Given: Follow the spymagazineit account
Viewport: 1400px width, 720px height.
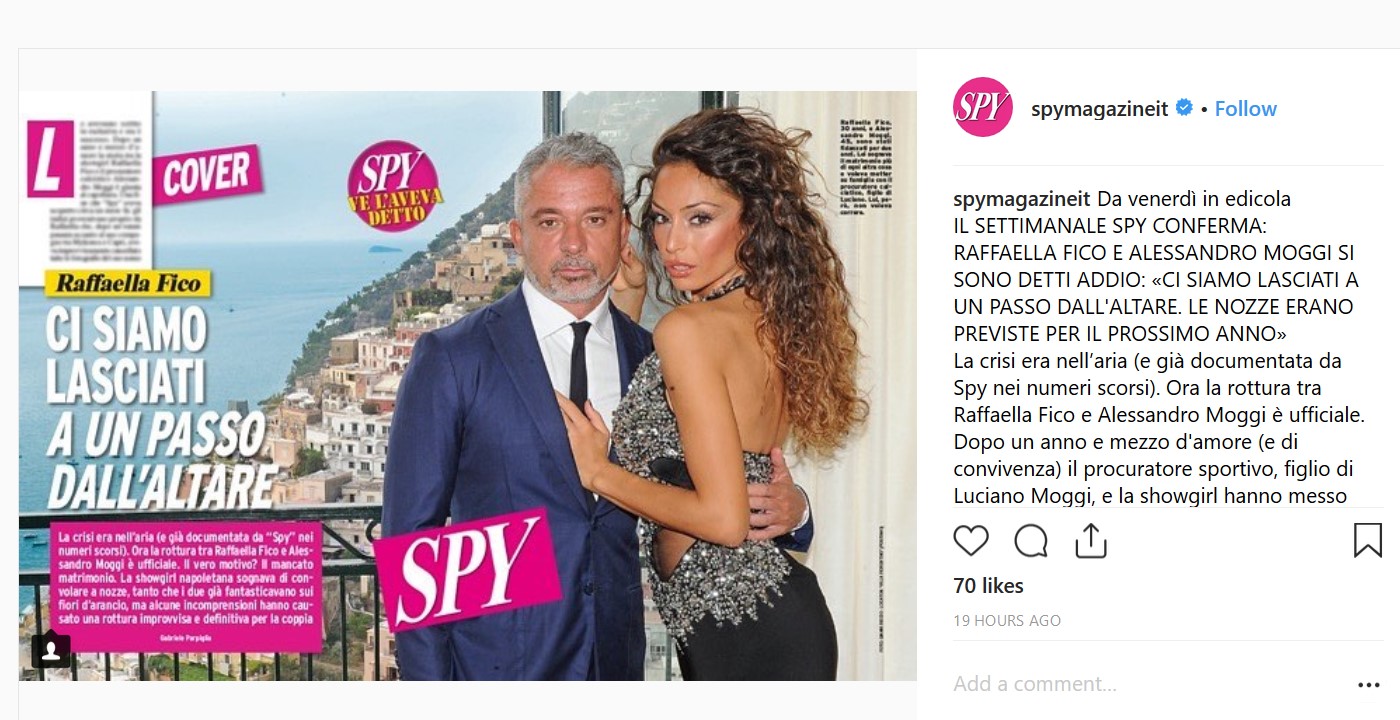Looking at the screenshot, I should tap(1245, 109).
